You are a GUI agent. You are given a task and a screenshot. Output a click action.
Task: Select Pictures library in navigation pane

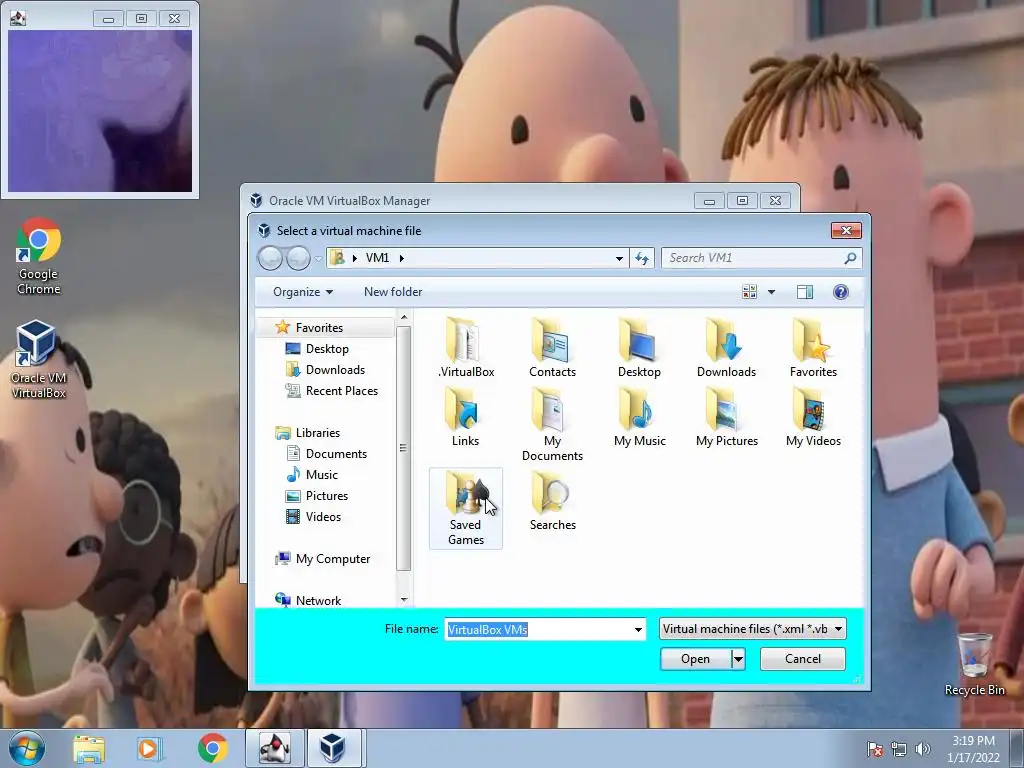(327, 496)
